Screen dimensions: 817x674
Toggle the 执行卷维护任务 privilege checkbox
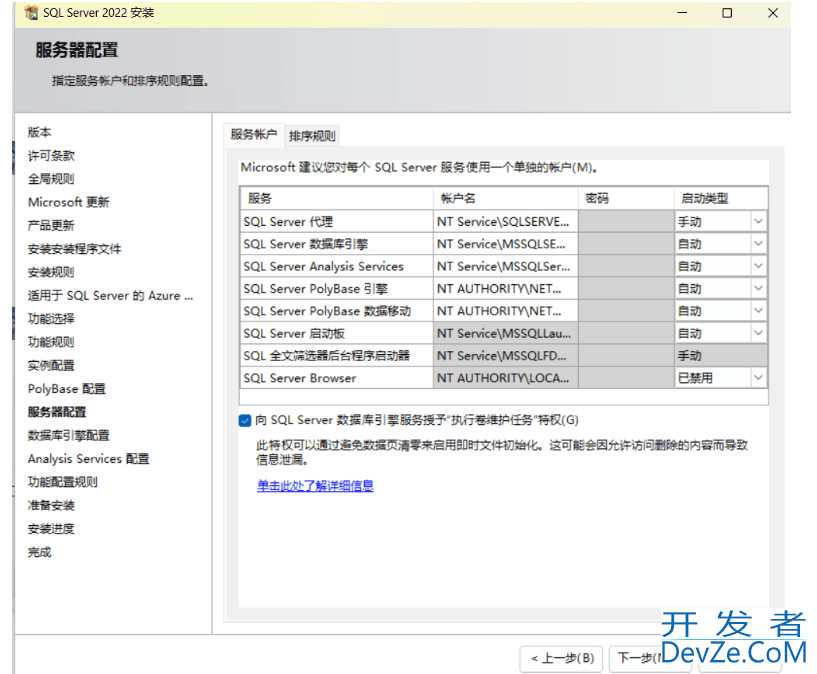click(245, 420)
